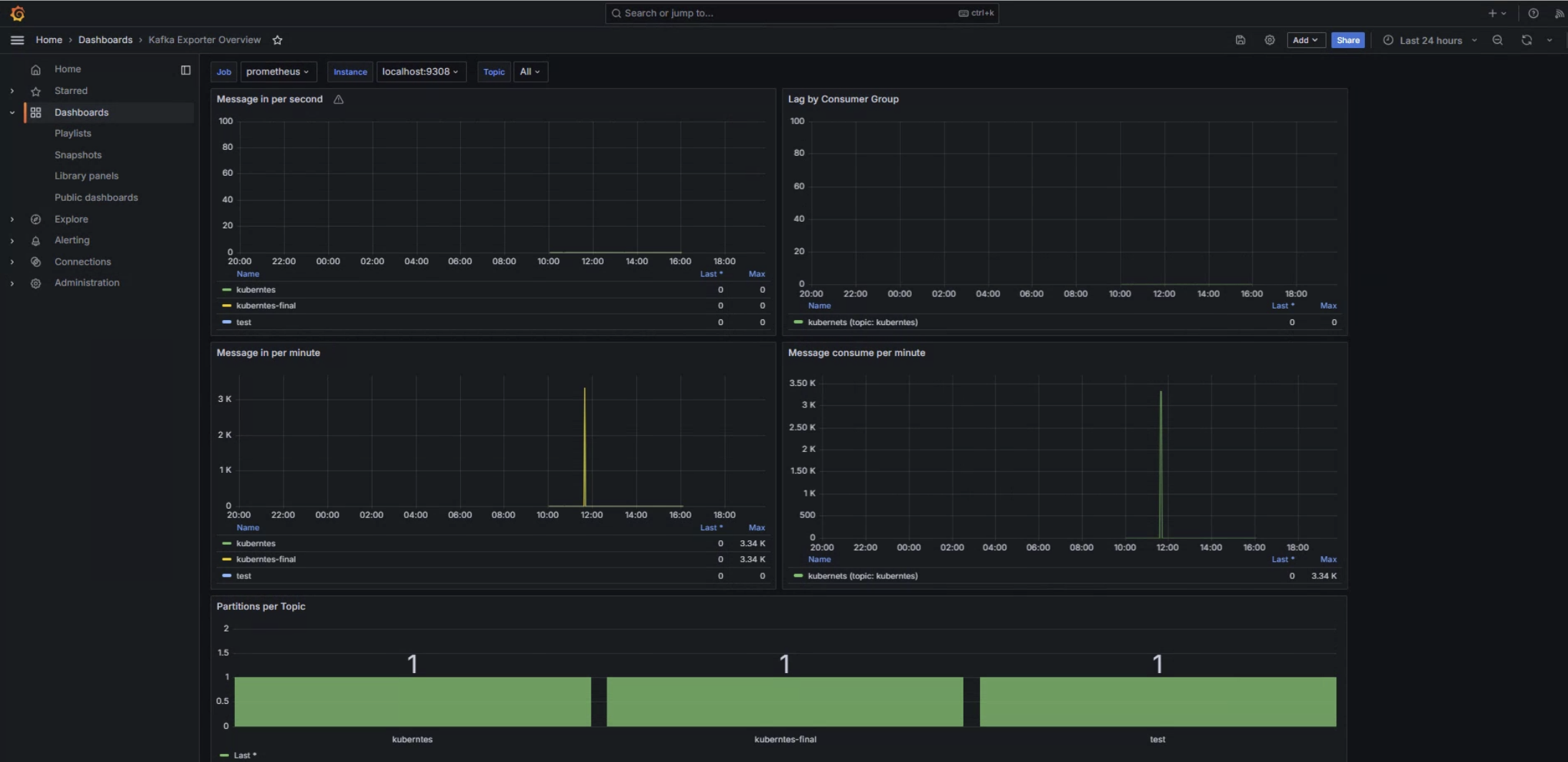Toggle kuberntes-final series in Message in per second
1568x762 pixels.
click(x=266, y=306)
